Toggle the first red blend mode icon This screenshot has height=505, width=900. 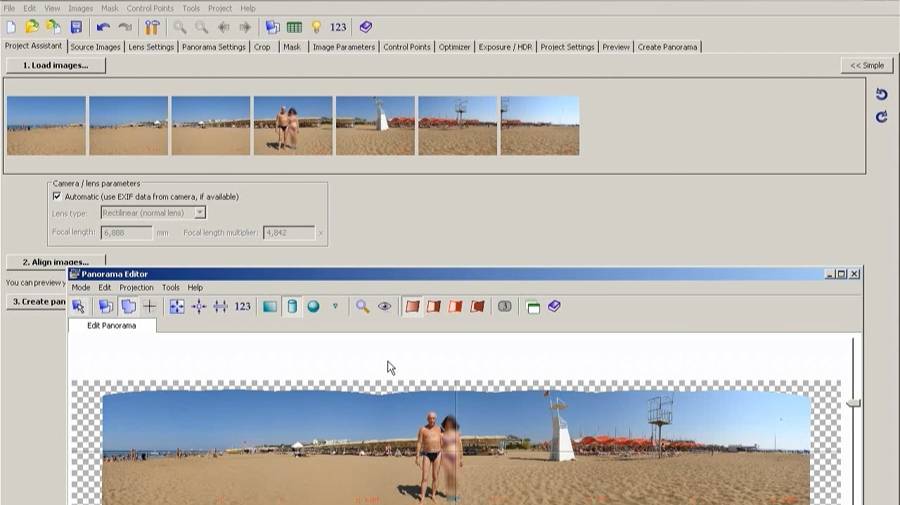click(x=412, y=306)
